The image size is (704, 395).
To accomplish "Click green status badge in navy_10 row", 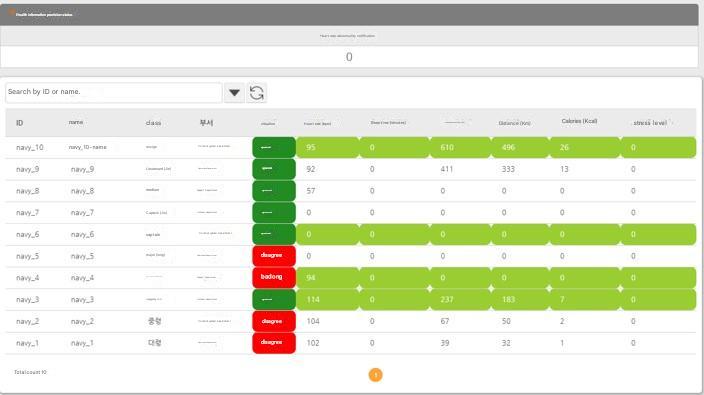I will pos(274,147).
